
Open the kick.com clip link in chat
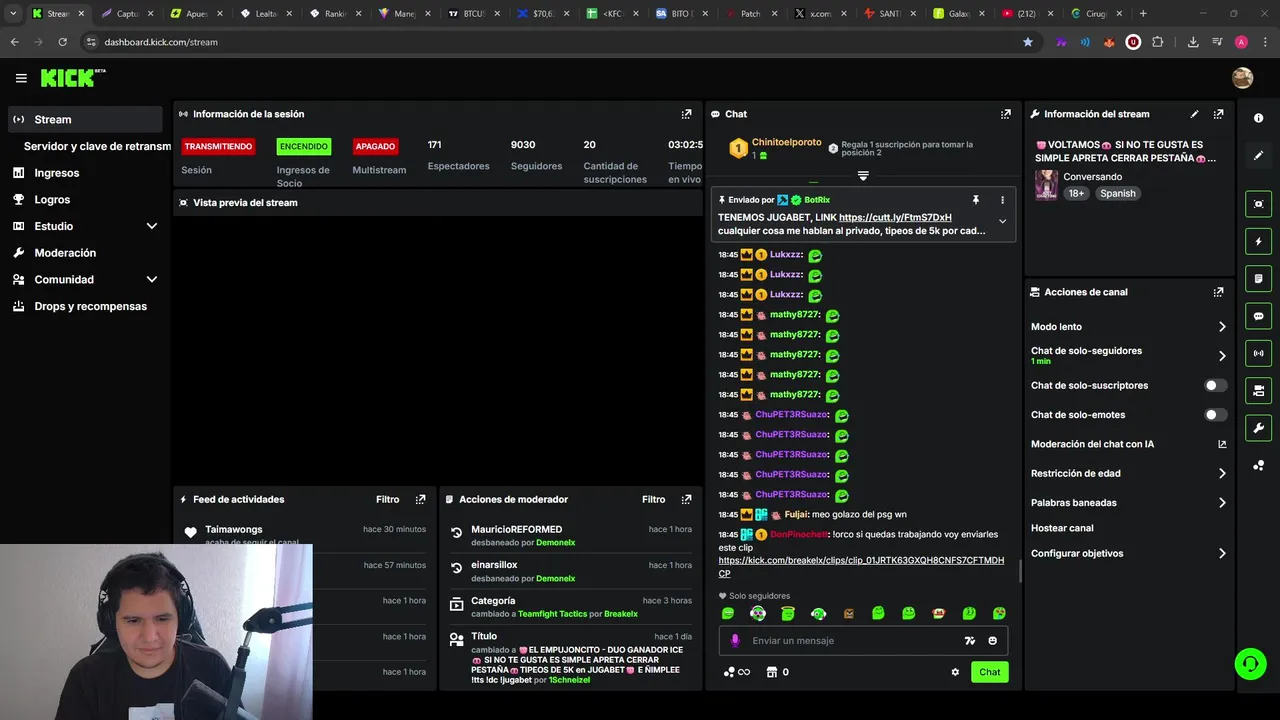pyautogui.click(x=861, y=567)
